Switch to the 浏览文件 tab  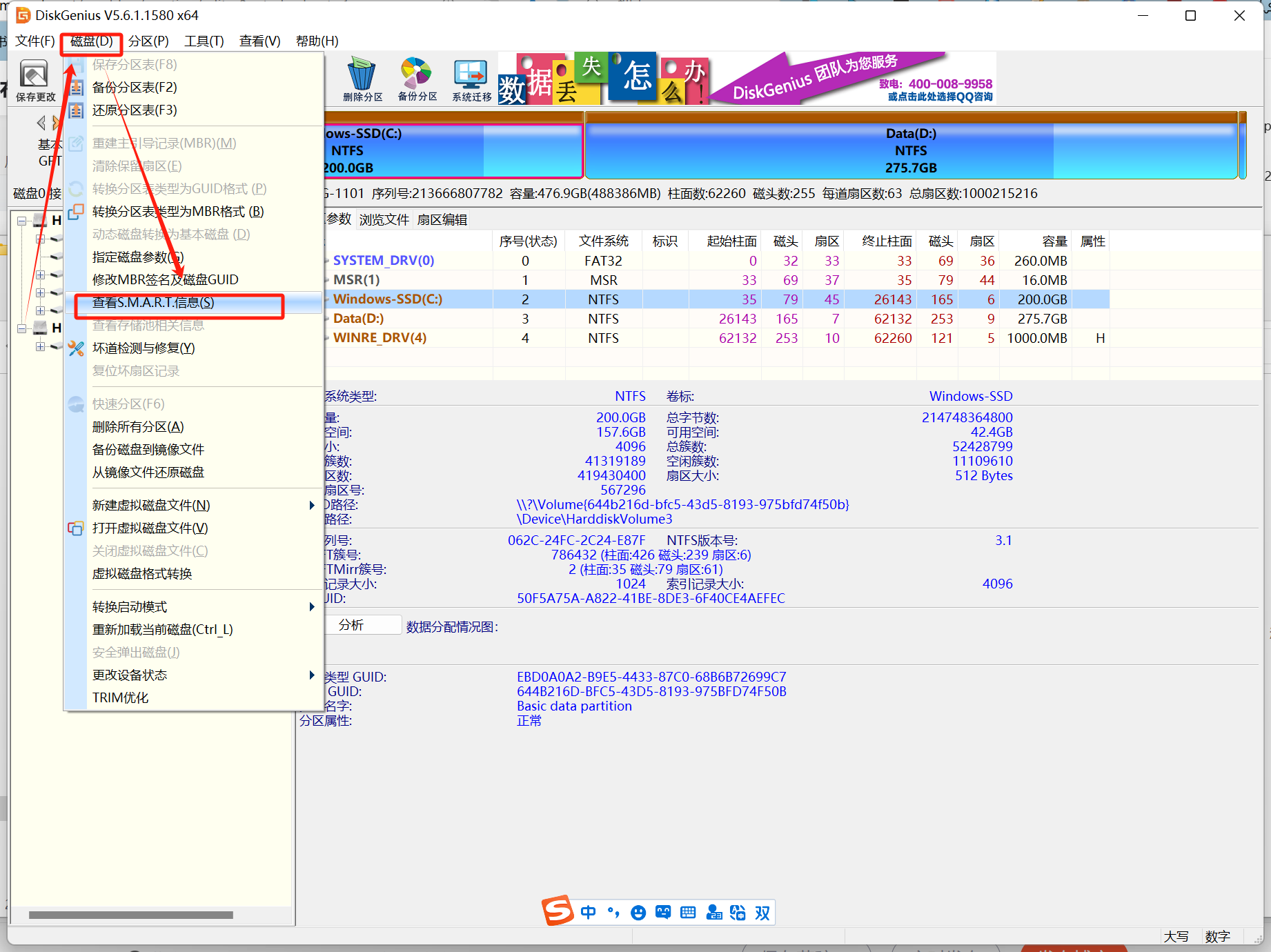(384, 220)
